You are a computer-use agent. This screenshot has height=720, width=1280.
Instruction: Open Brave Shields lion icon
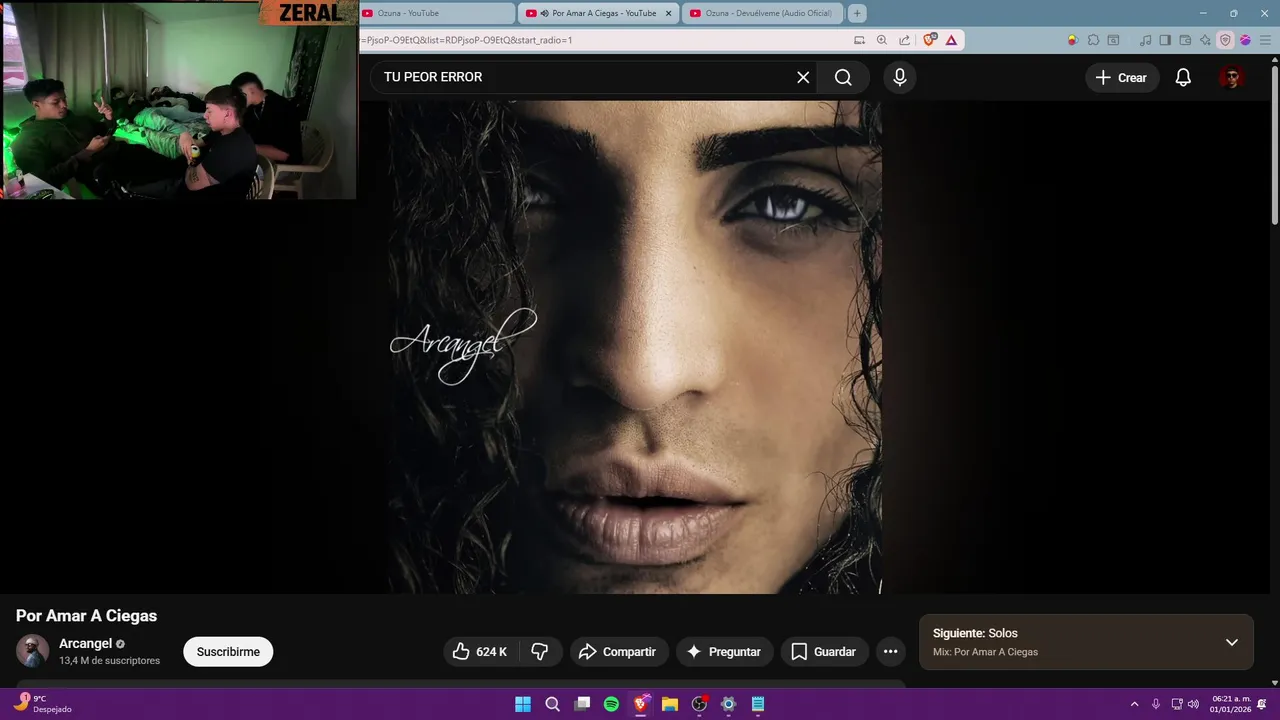(x=930, y=40)
